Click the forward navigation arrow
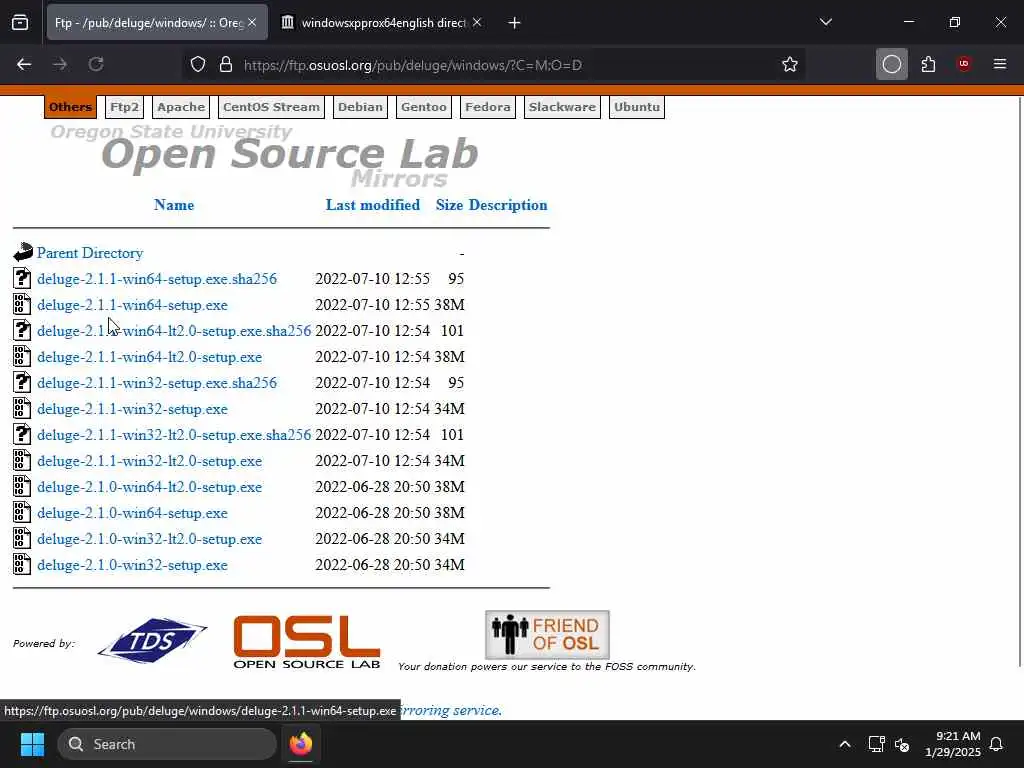Screen dimensions: 1024x768 click(59, 64)
